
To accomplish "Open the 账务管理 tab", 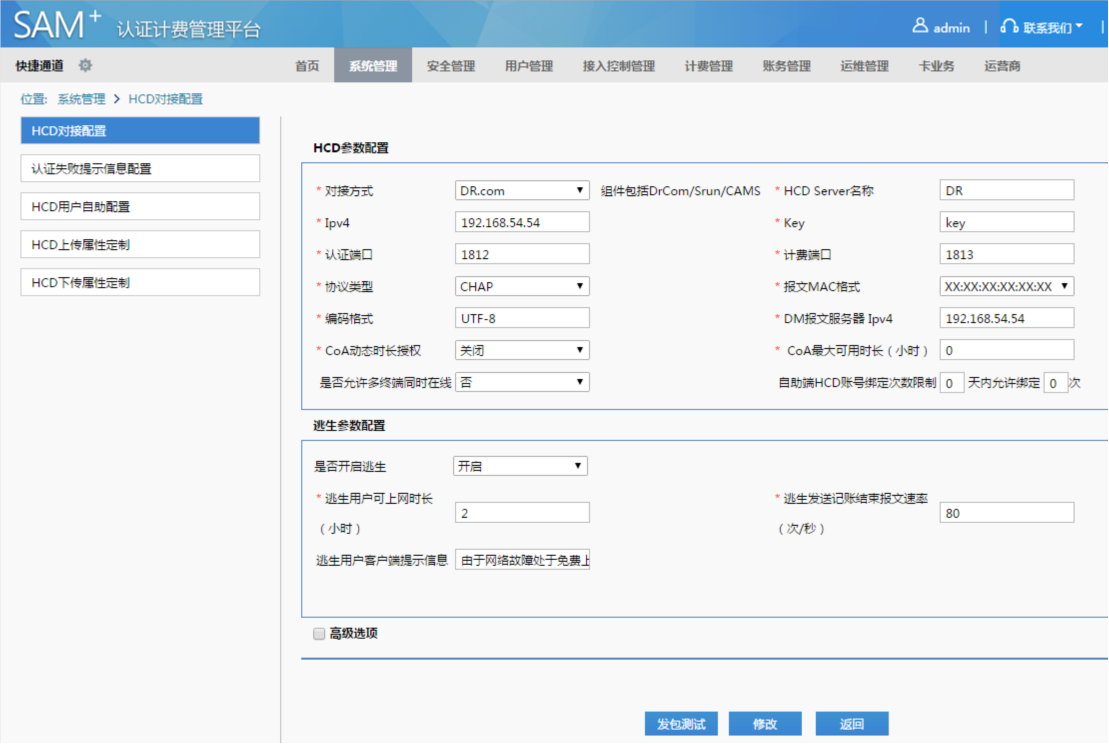I will click(x=786, y=66).
